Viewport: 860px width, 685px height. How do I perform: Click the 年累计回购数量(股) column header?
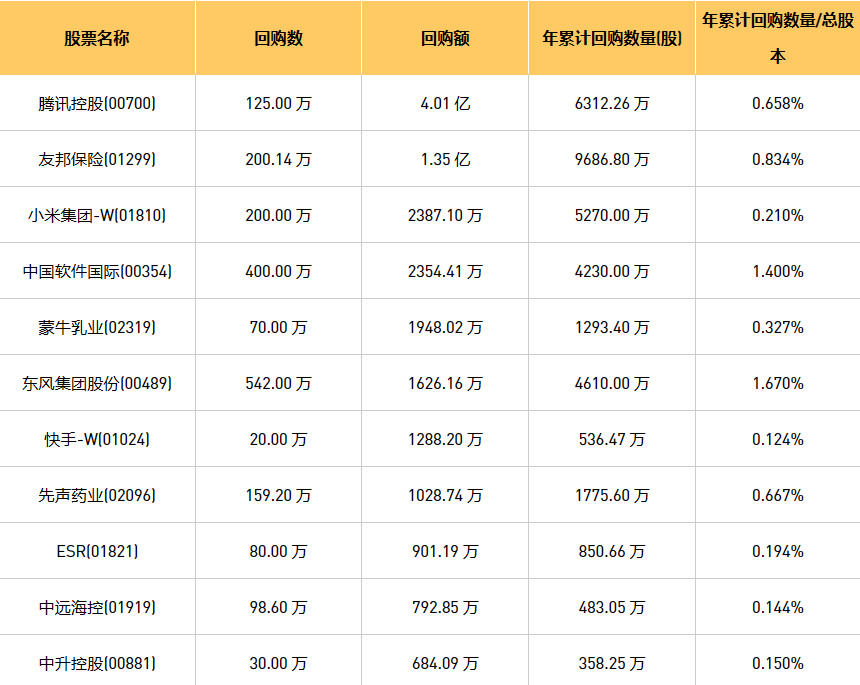coord(612,39)
